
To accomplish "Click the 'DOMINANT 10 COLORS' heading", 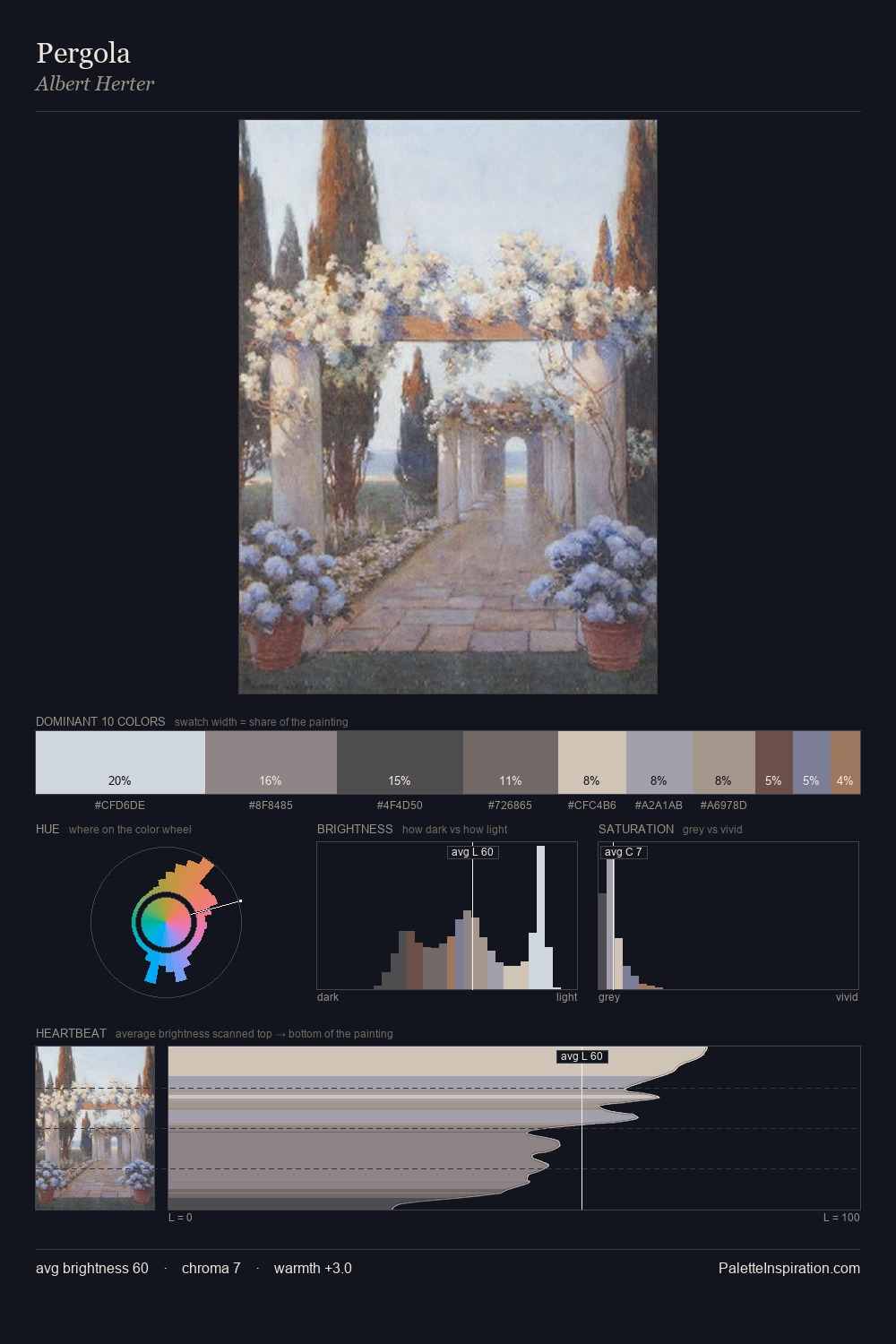I will [100, 721].
